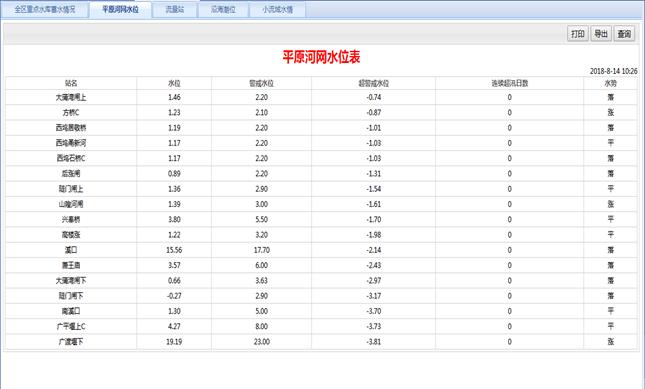Click over-warning value -2.14

click(374, 250)
